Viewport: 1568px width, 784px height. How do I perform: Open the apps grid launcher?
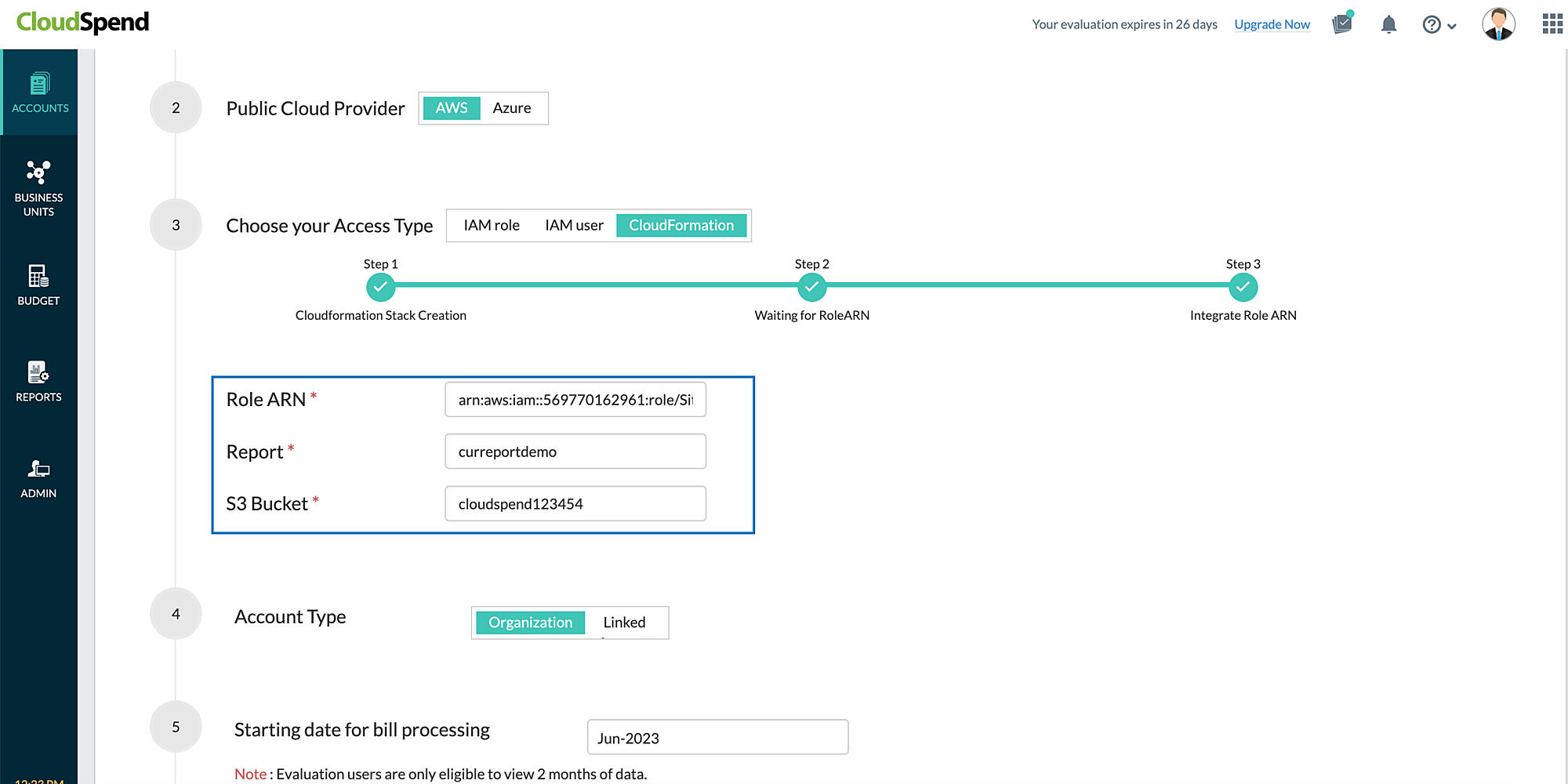(x=1552, y=24)
